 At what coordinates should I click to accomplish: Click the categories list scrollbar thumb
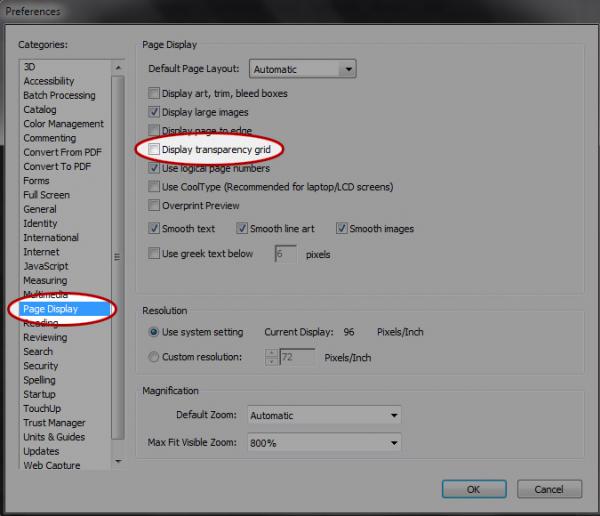[118, 257]
